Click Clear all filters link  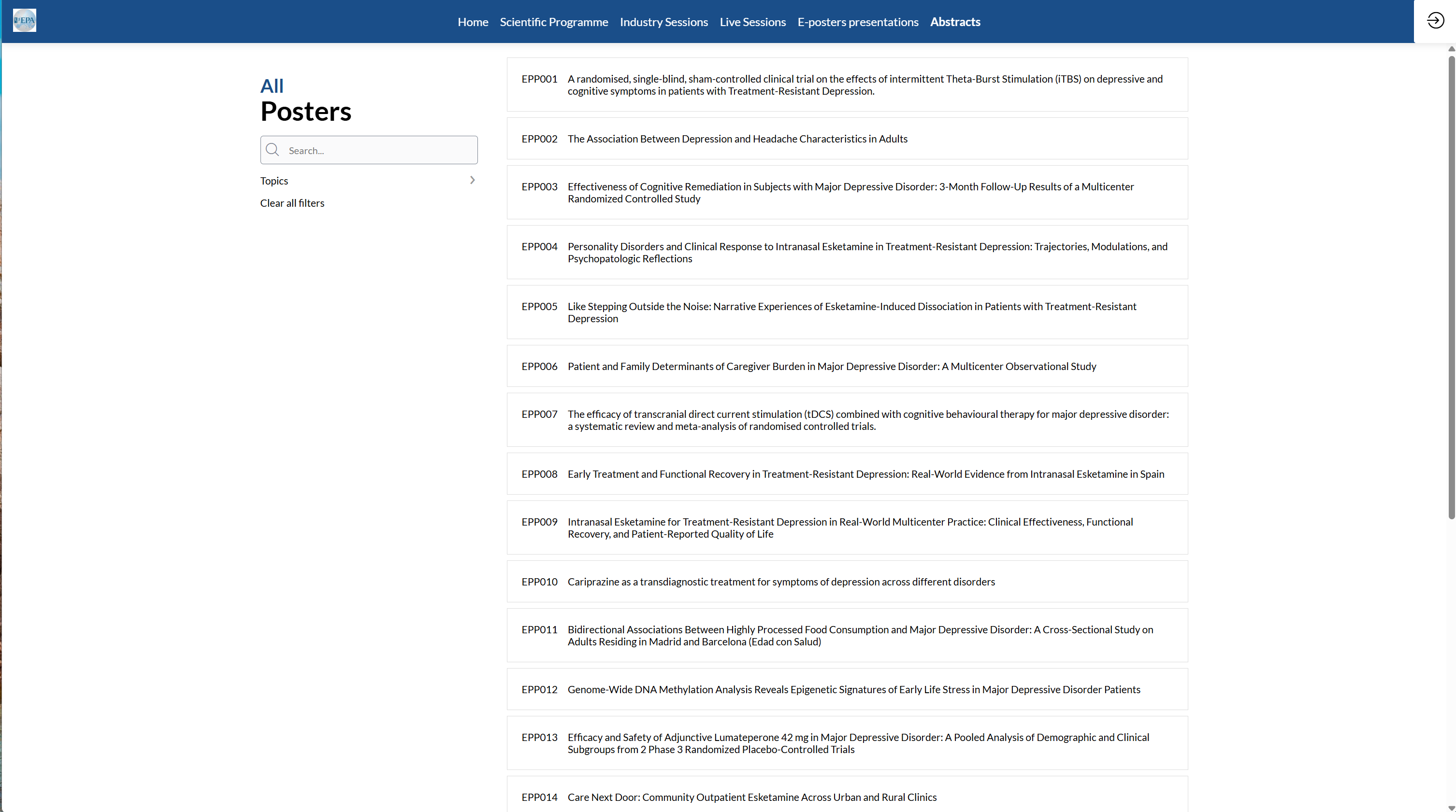292,203
